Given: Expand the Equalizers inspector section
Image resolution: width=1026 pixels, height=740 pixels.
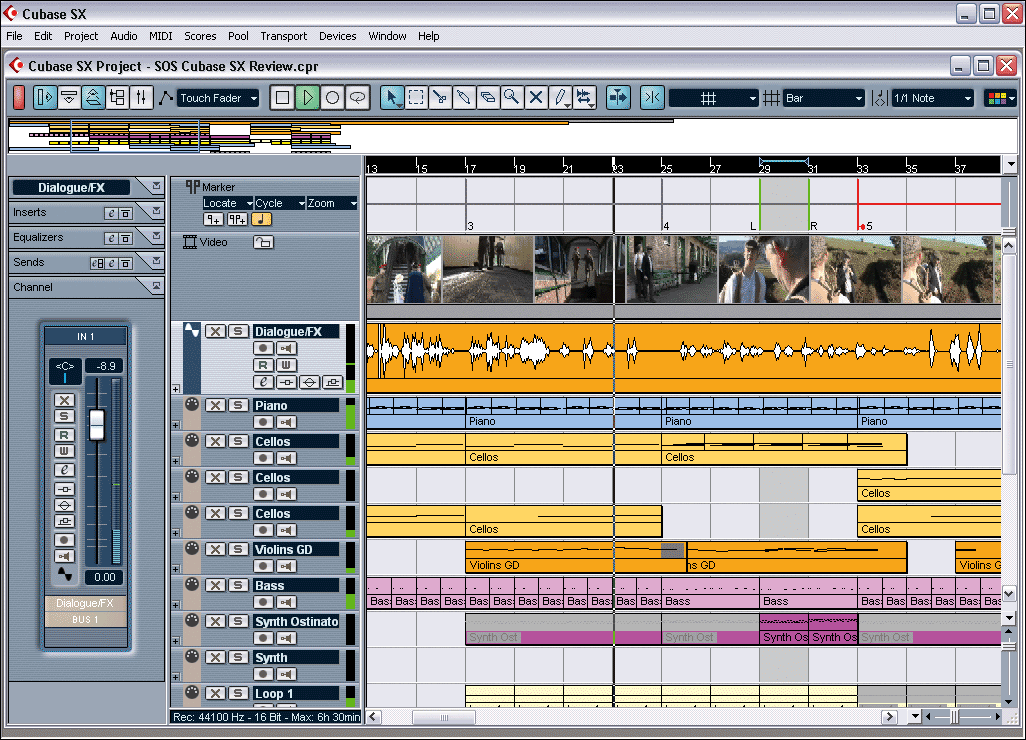Looking at the screenshot, I should tap(156, 236).
